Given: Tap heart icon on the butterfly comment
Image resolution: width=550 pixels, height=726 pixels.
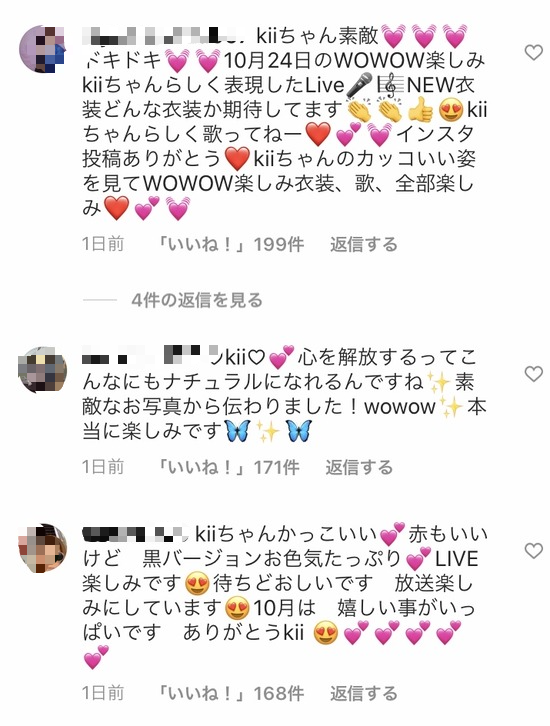Looking at the screenshot, I should (533, 373).
